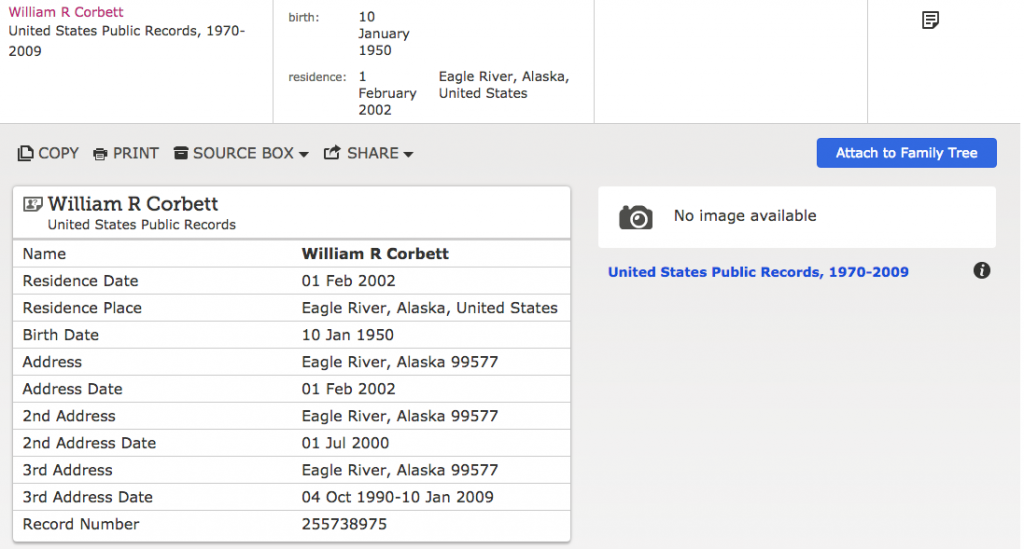
Task: Open United States Public Records, 1970-2009 link
Action: (758, 272)
